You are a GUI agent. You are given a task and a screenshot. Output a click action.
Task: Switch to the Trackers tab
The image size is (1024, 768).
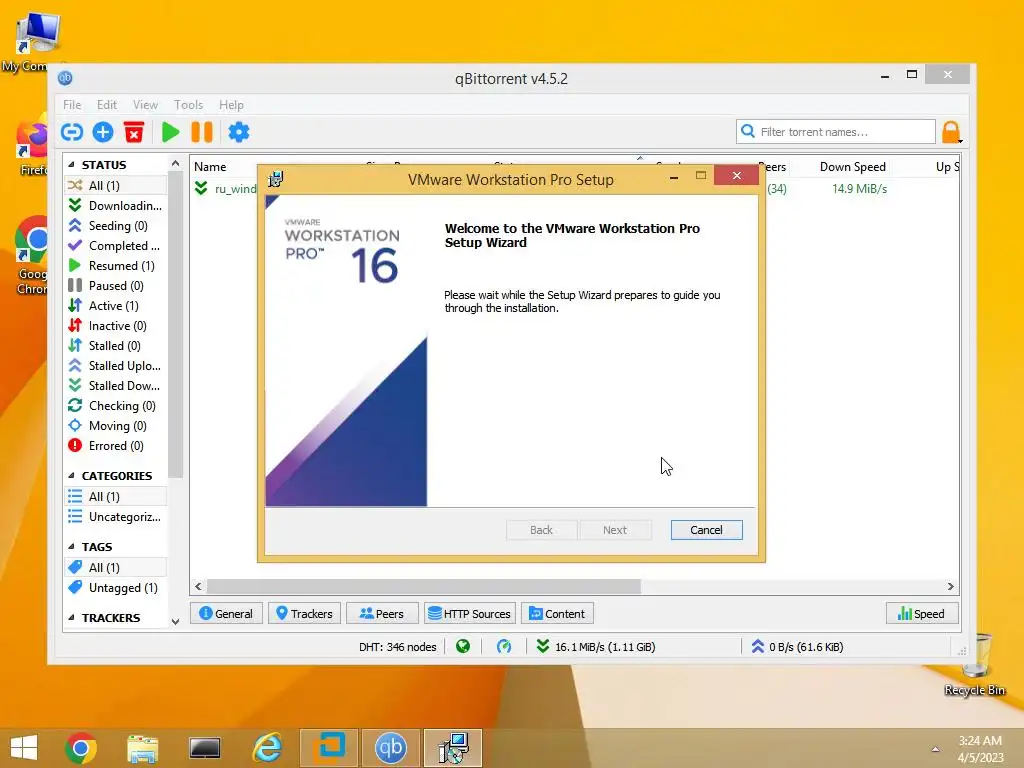click(304, 614)
